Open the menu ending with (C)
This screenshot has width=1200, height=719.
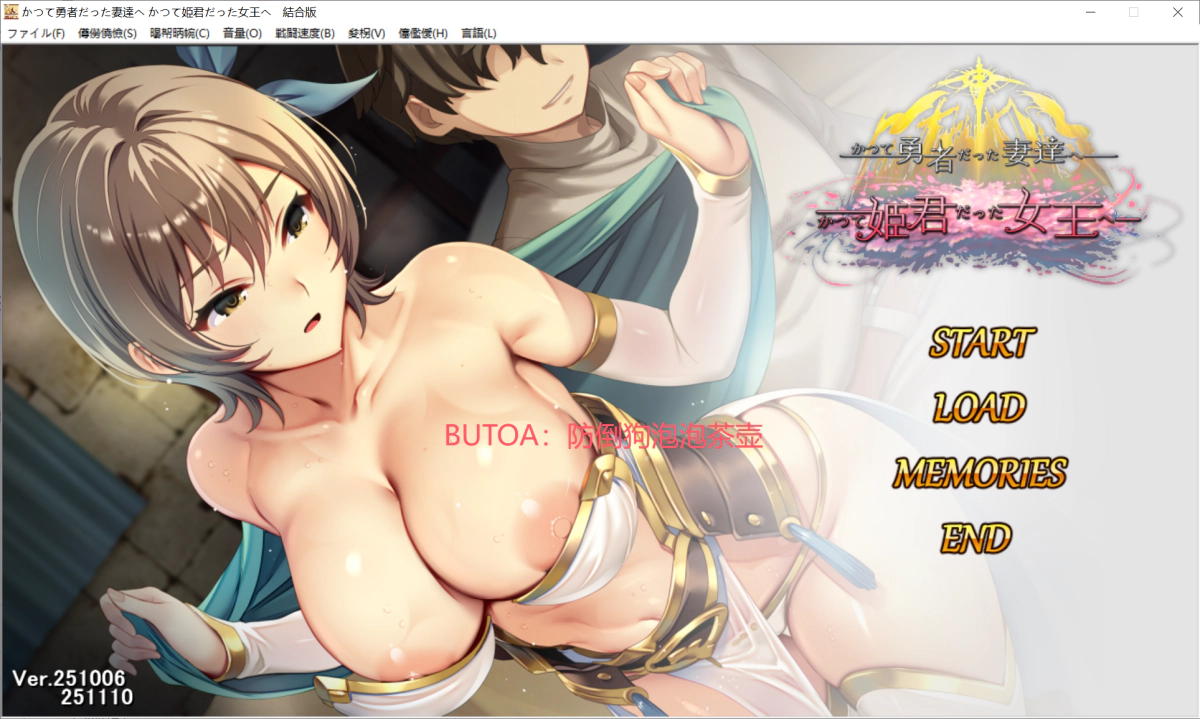(x=180, y=33)
